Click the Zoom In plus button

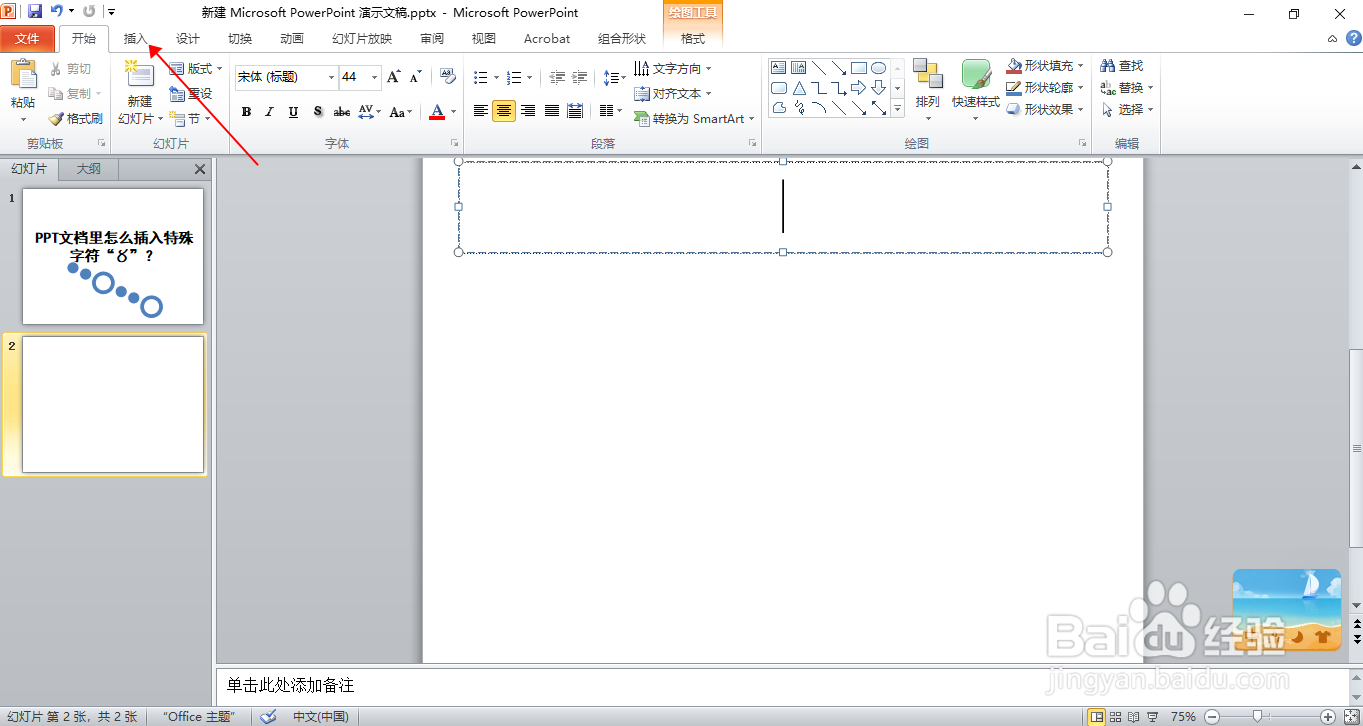[x=1328, y=716]
